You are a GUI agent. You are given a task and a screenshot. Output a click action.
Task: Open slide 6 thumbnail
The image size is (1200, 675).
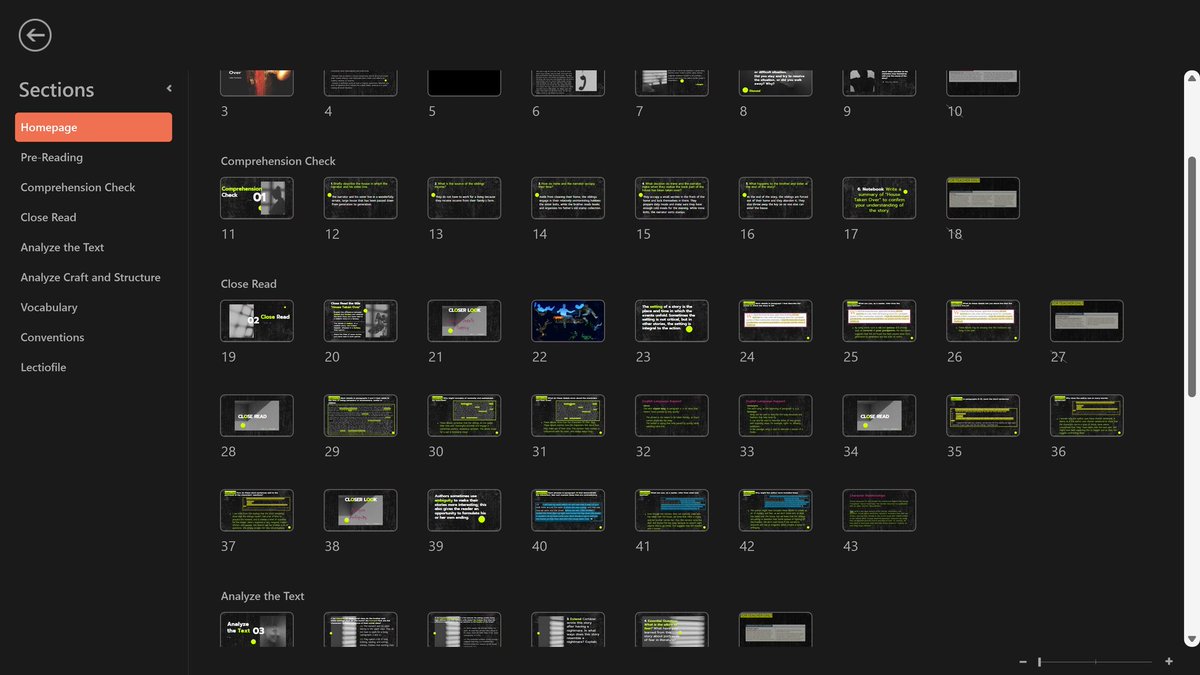(x=568, y=82)
